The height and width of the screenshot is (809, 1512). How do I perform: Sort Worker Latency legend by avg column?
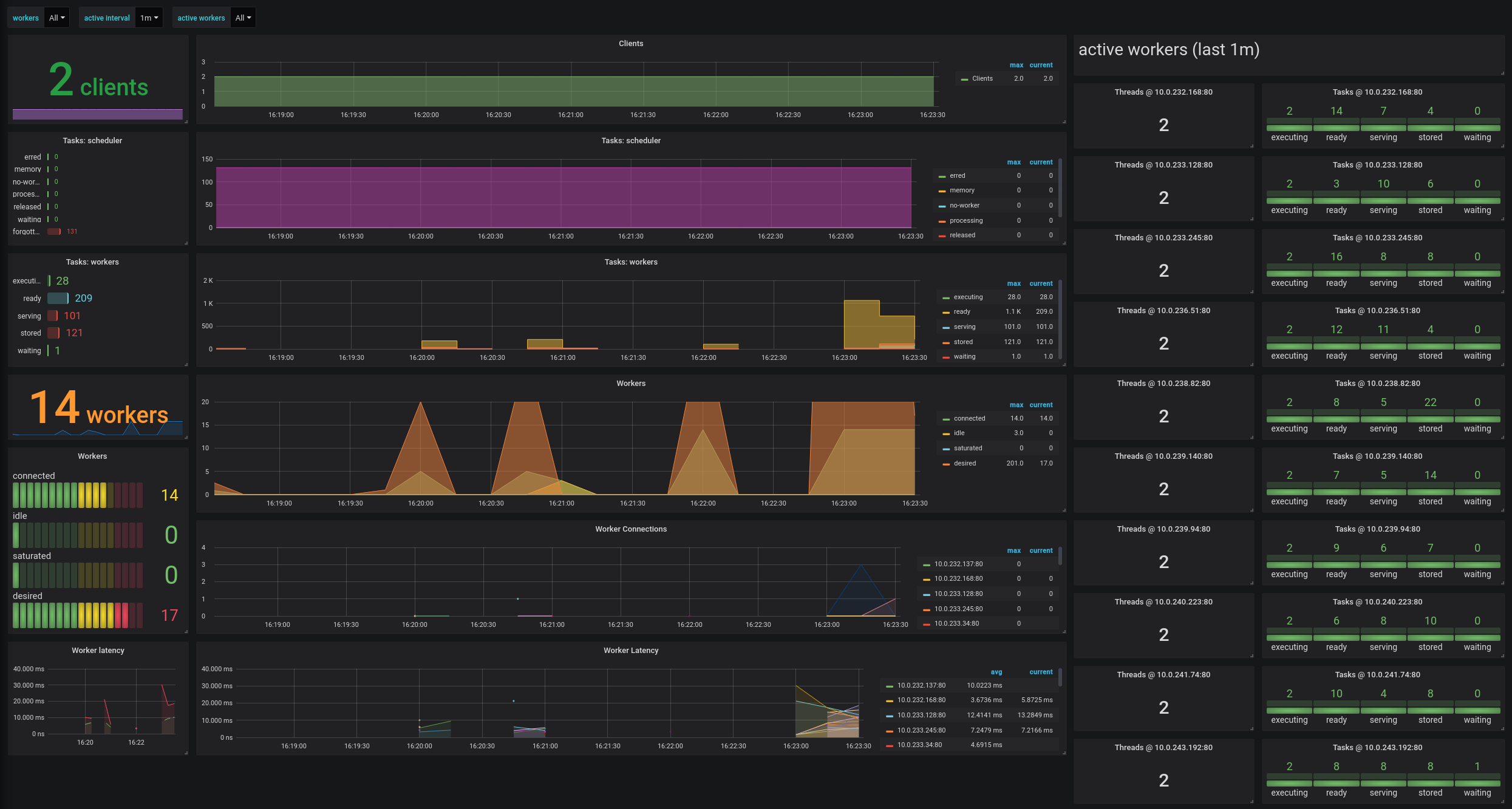coord(996,672)
